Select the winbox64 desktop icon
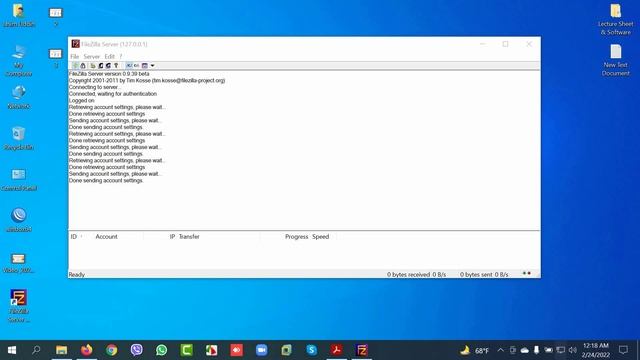 tap(19, 220)
